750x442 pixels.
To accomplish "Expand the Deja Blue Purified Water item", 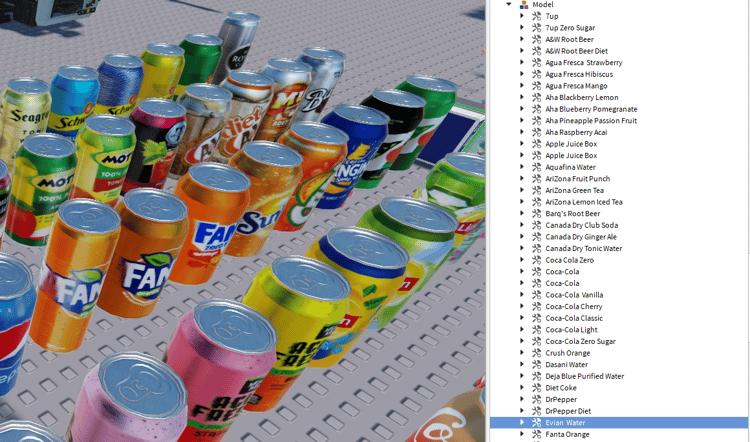I will point(522,376).
